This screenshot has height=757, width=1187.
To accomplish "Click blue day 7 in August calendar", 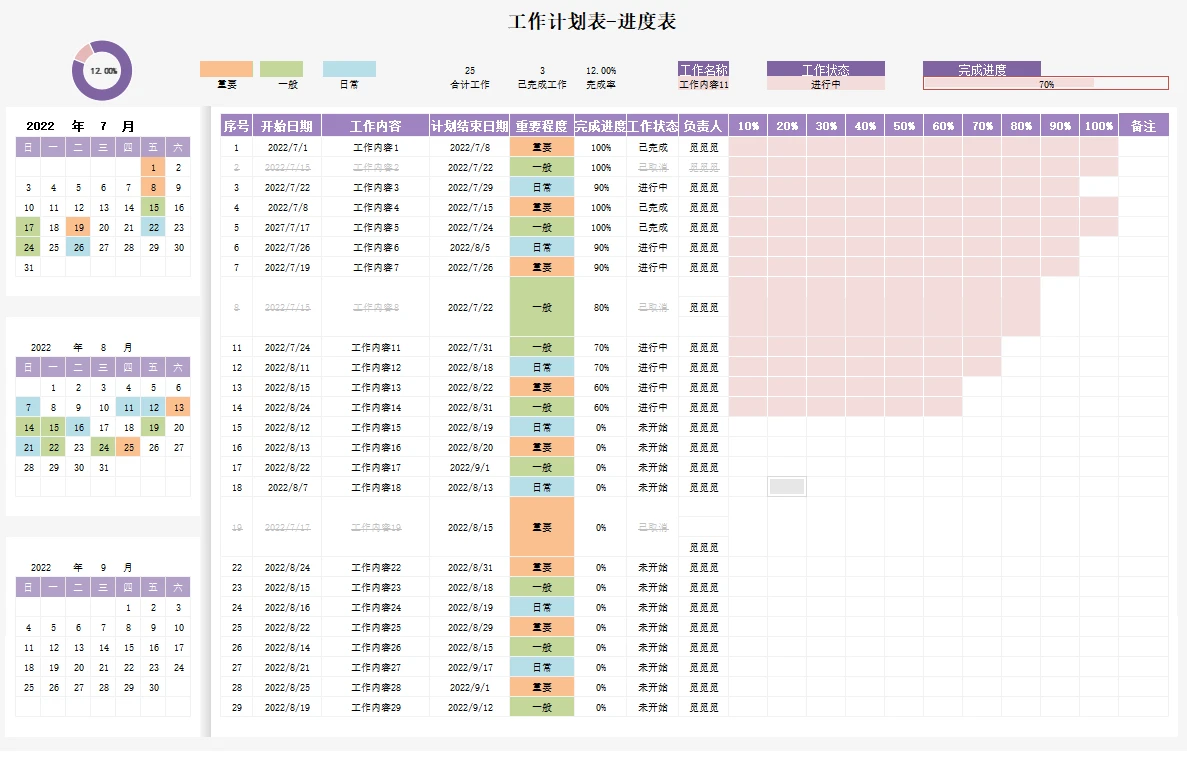I will [28, 407].
